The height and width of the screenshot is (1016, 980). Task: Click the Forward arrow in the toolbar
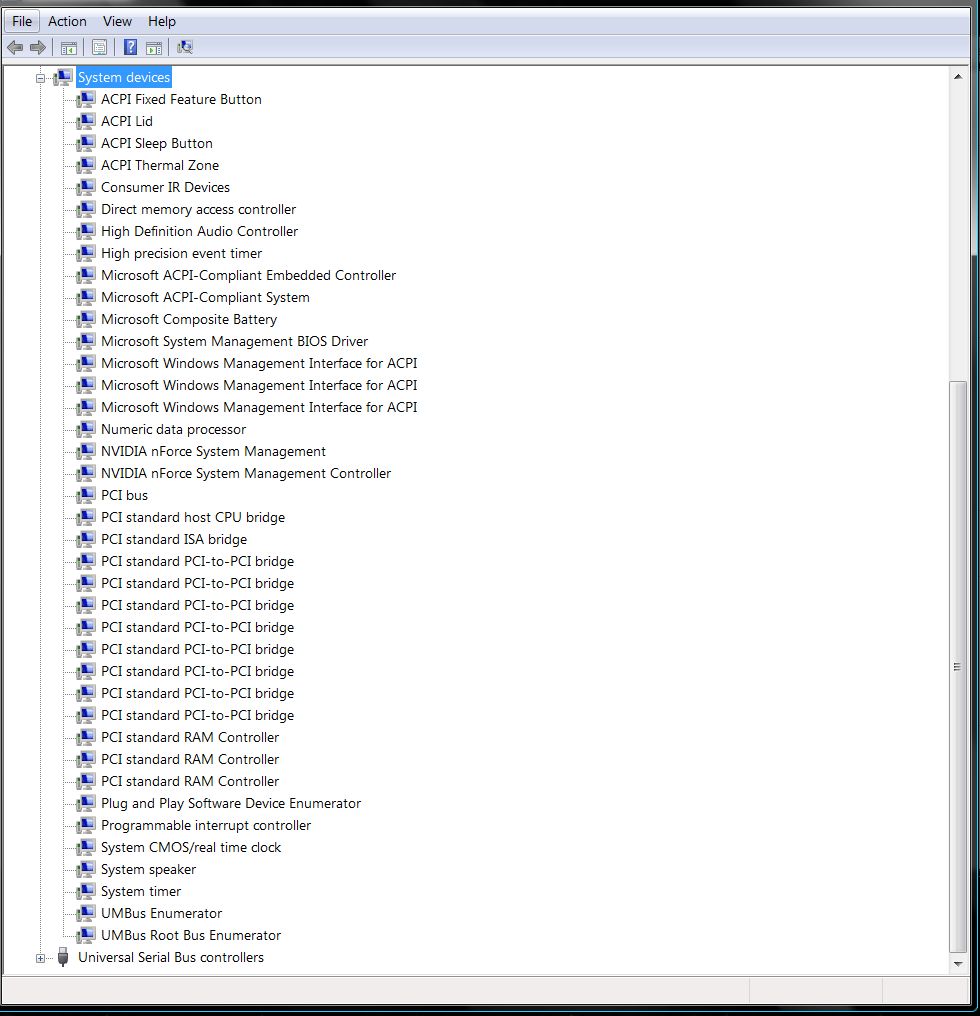38,47
